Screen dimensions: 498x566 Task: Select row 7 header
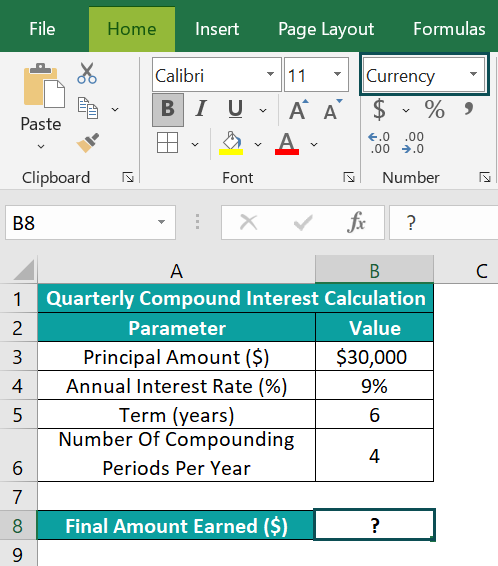[x=18, y=496]
